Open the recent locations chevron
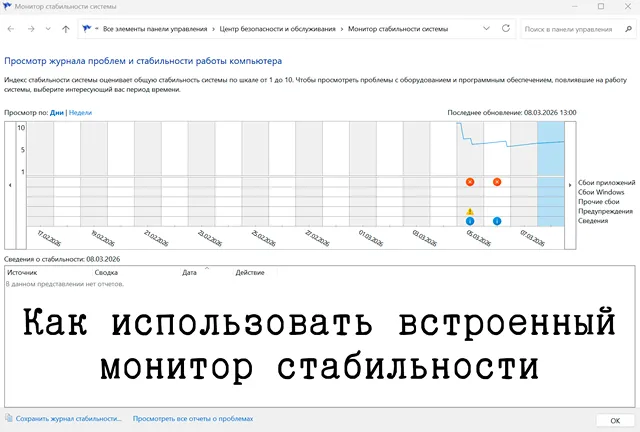Image resolution: width=640 pixels, height=432 pixels. pyautogui.click(x=48, y=29)
